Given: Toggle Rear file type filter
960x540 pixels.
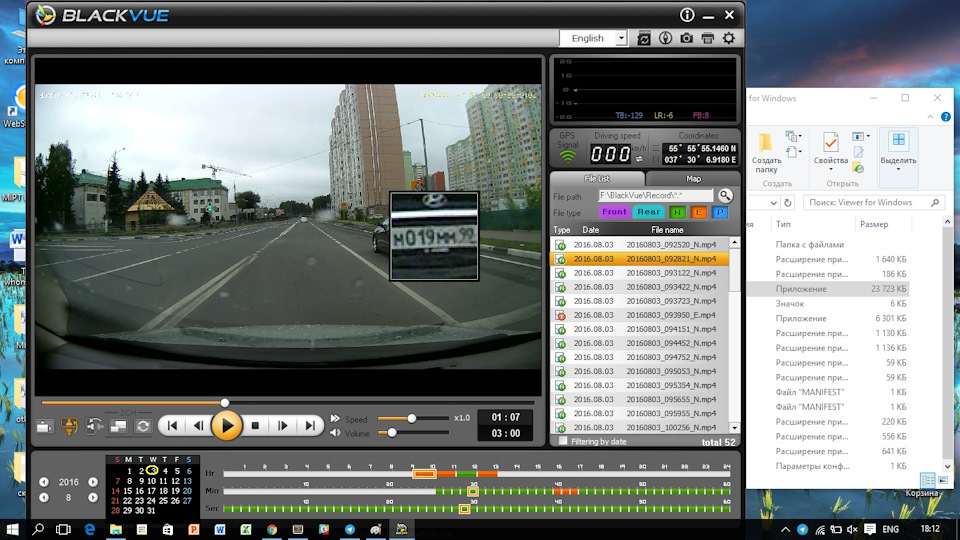Looking at the screenshot, I should point(648,212).
